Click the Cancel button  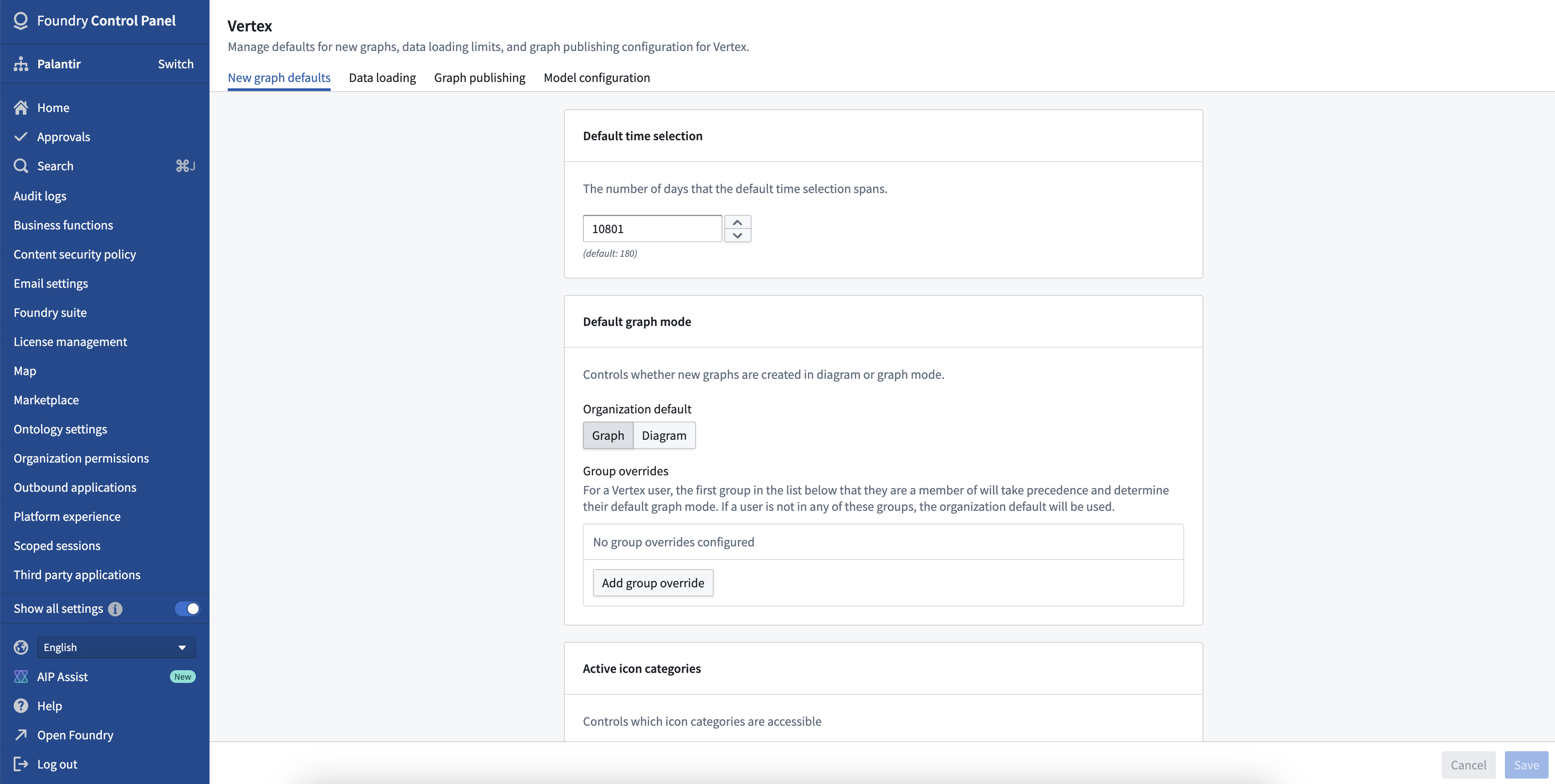[1468, 765]
